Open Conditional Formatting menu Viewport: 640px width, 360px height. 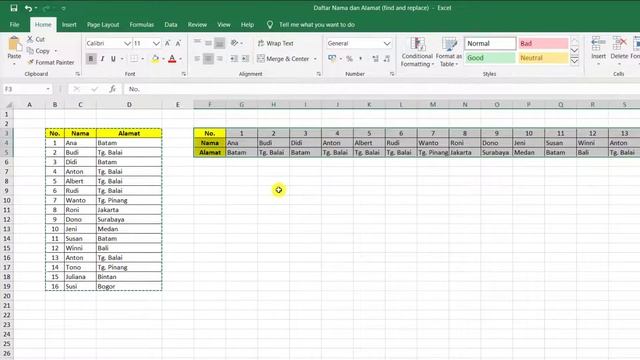(417, 52)
